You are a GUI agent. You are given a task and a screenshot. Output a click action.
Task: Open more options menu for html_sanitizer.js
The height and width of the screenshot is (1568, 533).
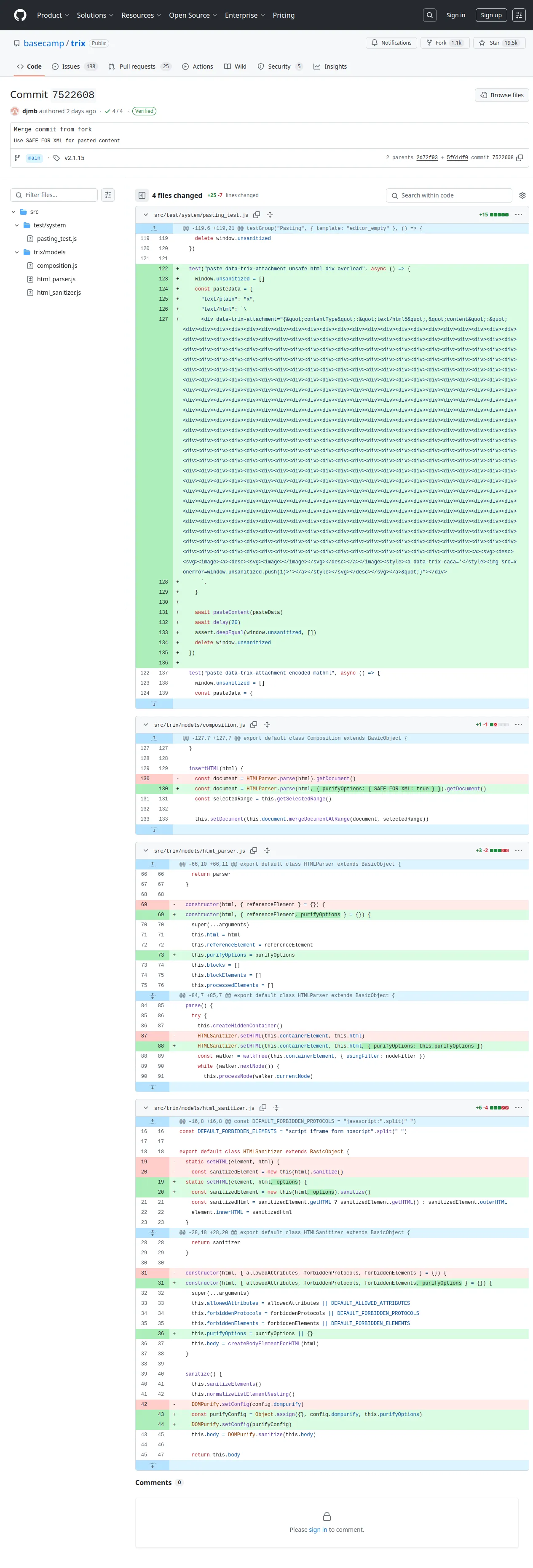[518, 1108]
